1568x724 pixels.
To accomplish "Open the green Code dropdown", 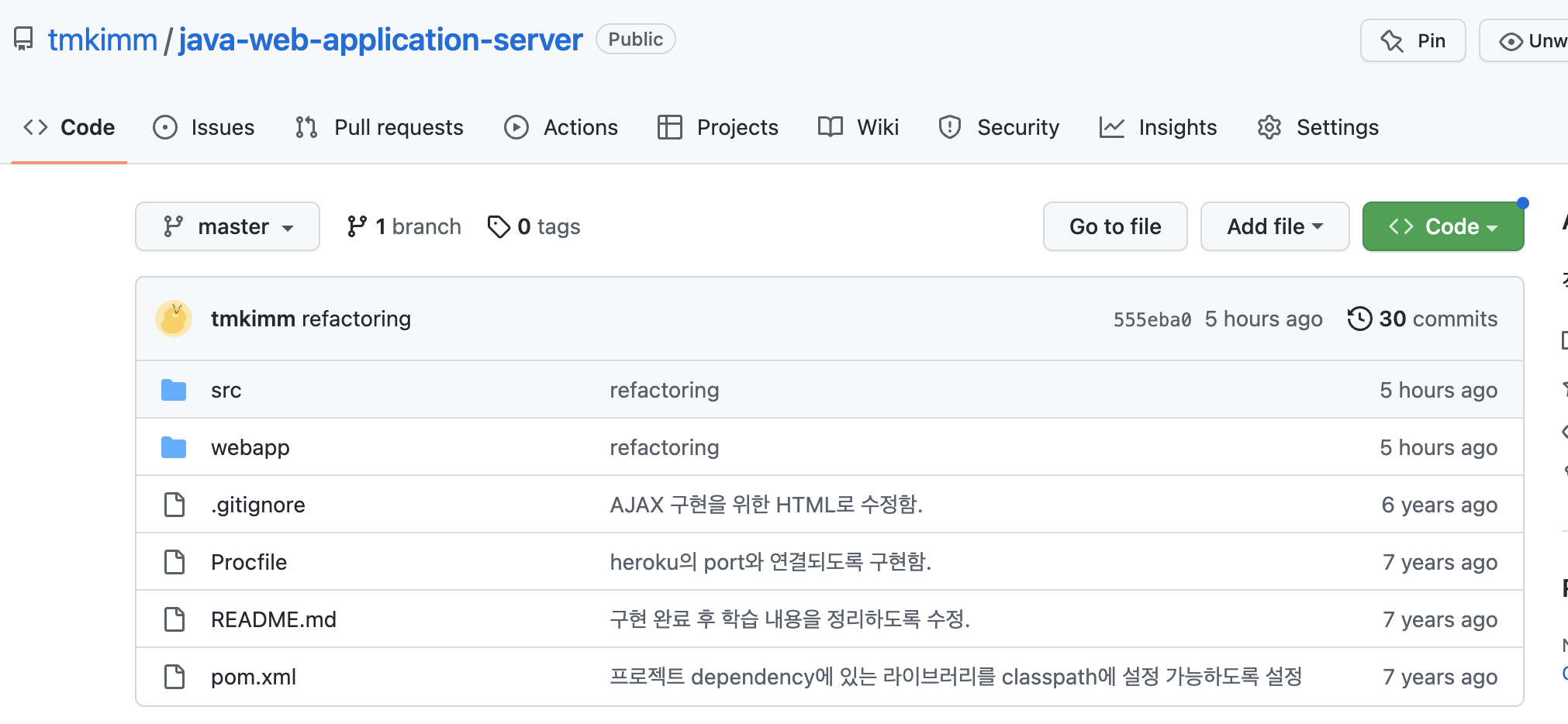I will pyautogui.click(x=1443, y=226).
